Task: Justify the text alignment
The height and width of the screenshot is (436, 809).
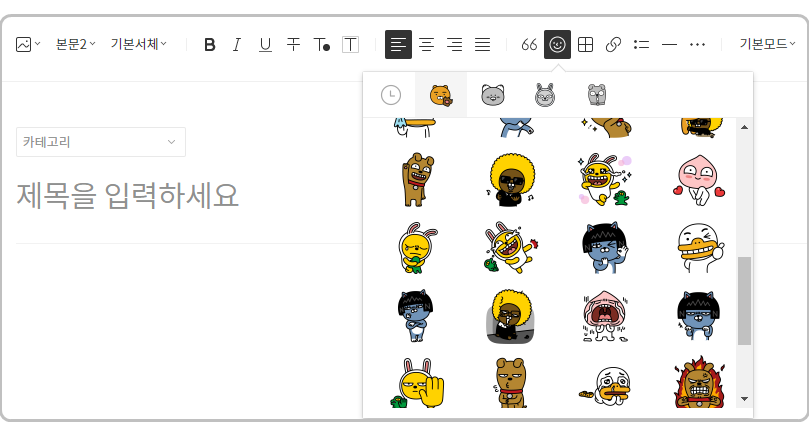Action: pyautogui.click(x=482, y=45)
